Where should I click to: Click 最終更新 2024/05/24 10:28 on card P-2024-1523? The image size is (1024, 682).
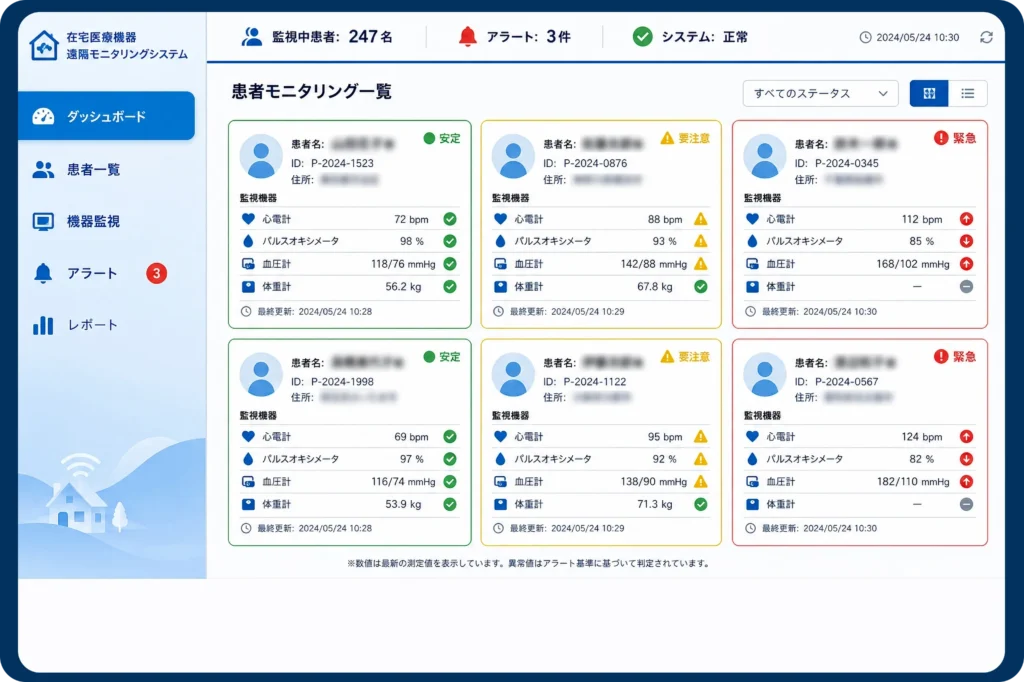point(307,312)
